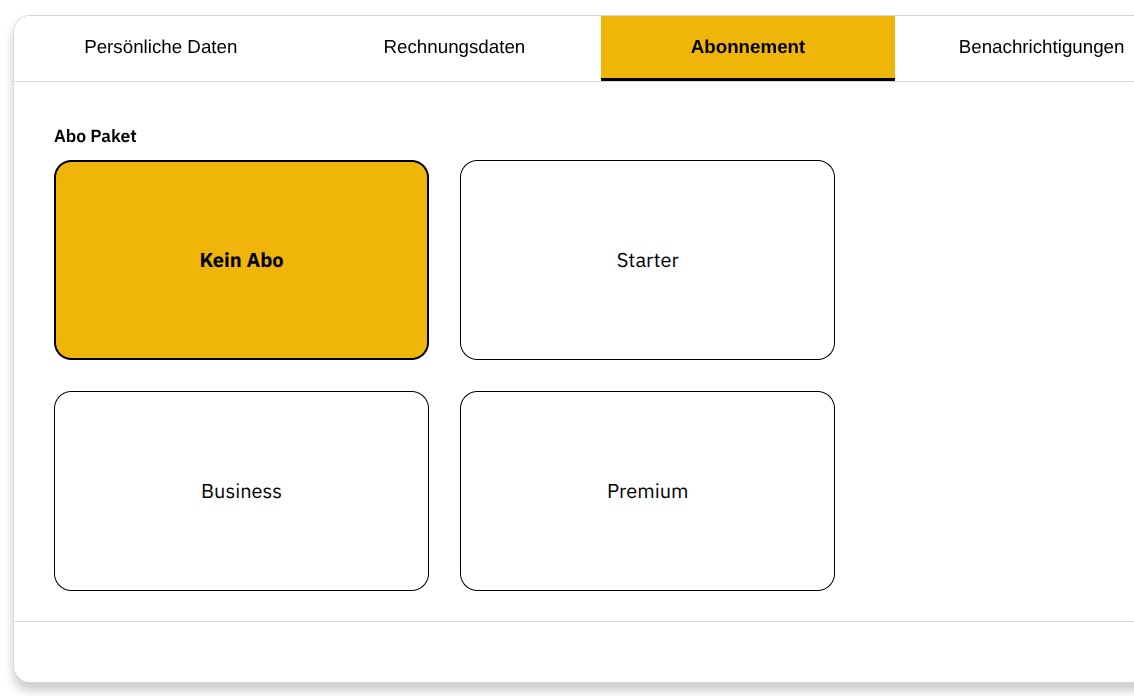Select the Premium subscription package
This screenshot has width=1134, height=696.
[647, 491]
